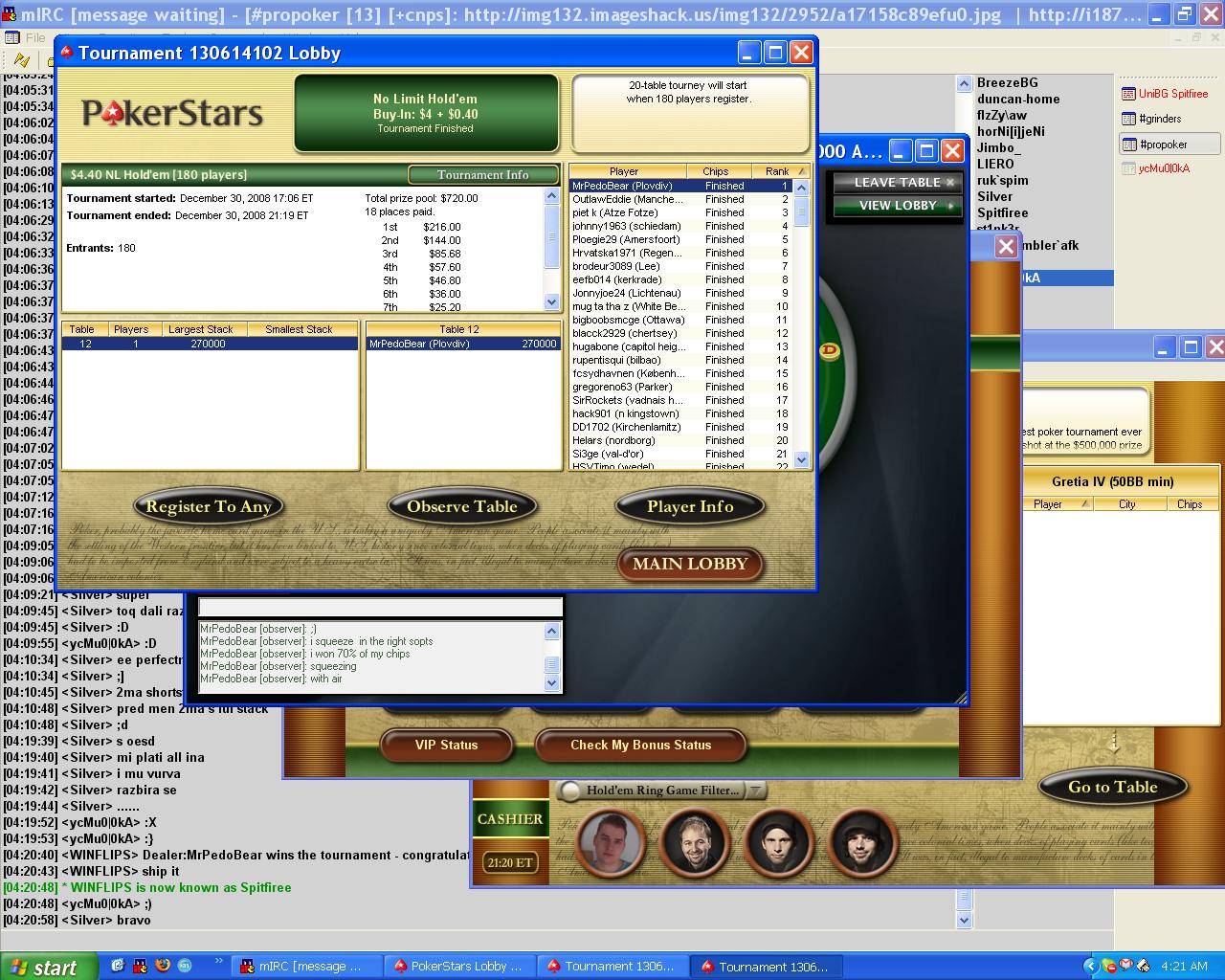Click the Observe Table button
The width and height of the screenshot is (1225, 980).
[x=461, y=507]
